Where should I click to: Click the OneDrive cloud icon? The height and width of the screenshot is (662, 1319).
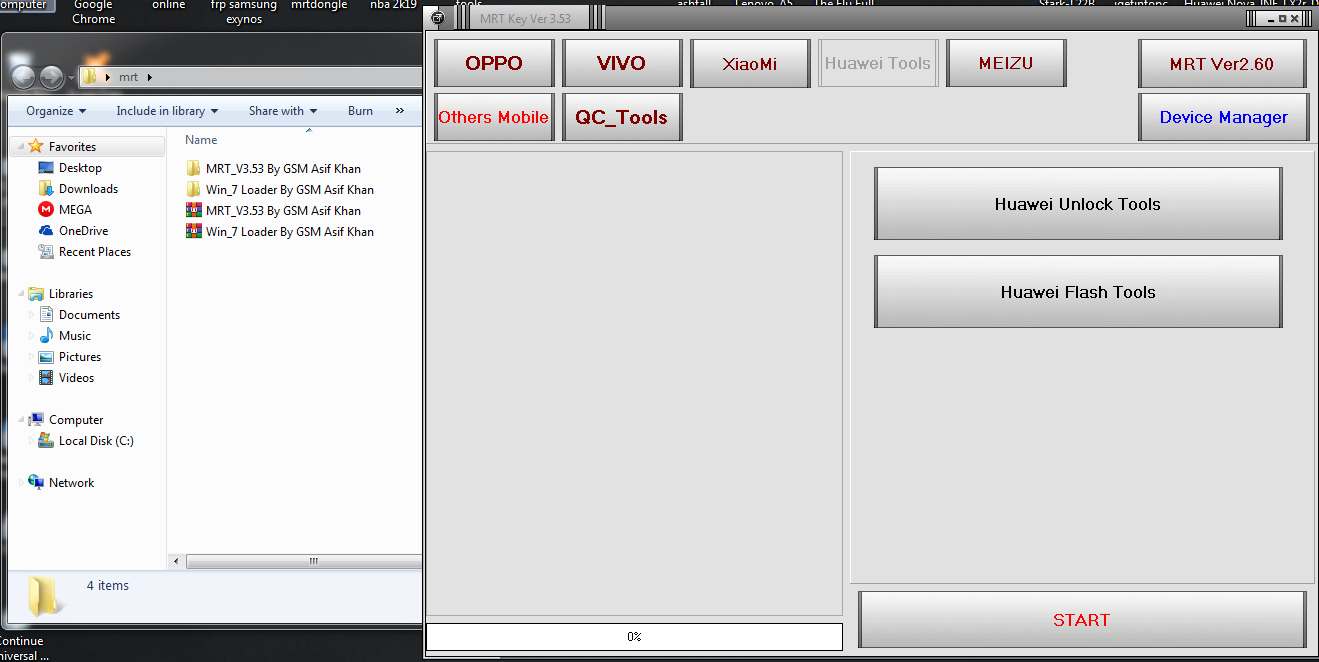tap(46, 231)
